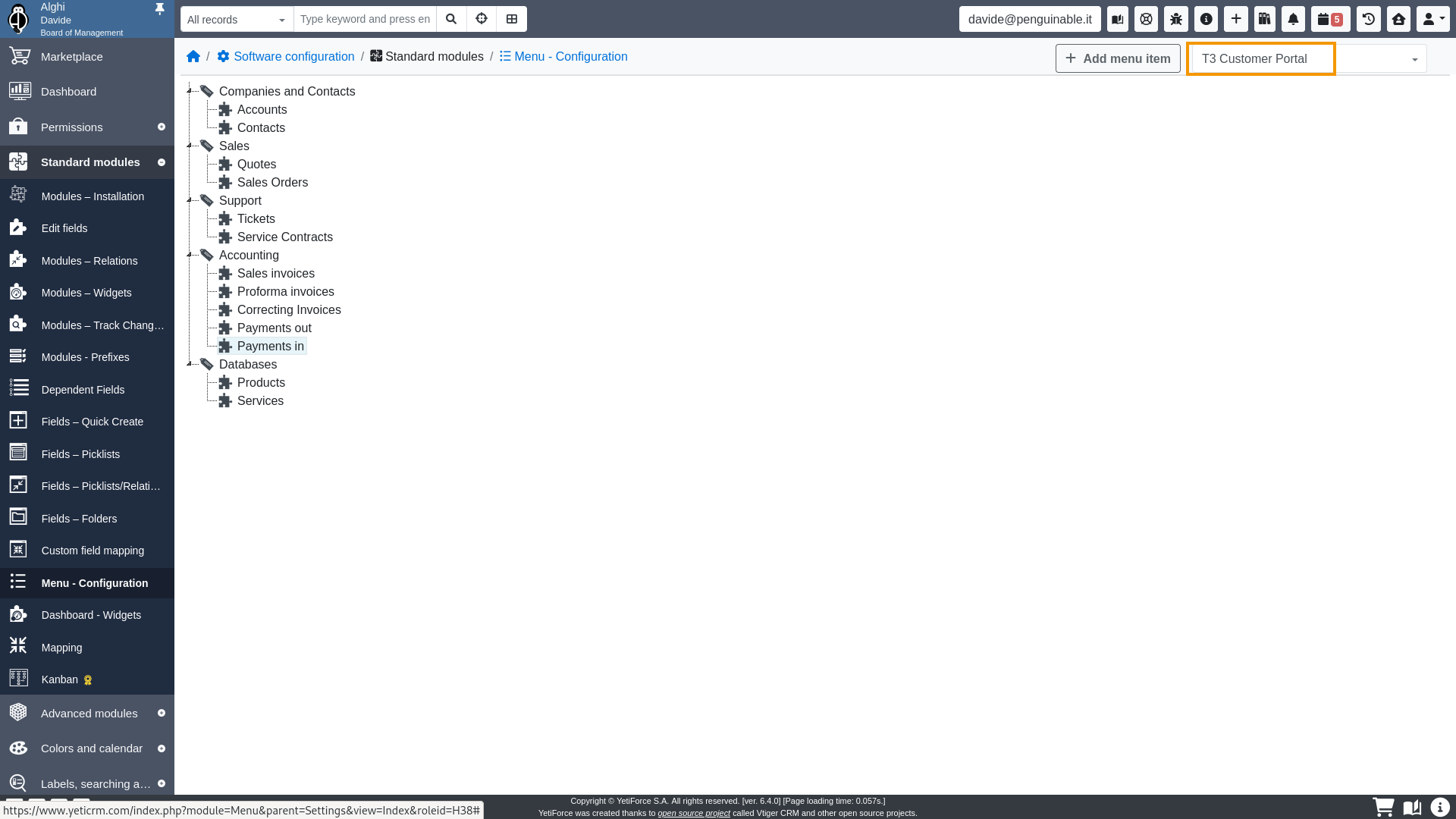Open the shopping cart icon in footer
This screenshot has height=819, width=1456.
click(1383, 807)
